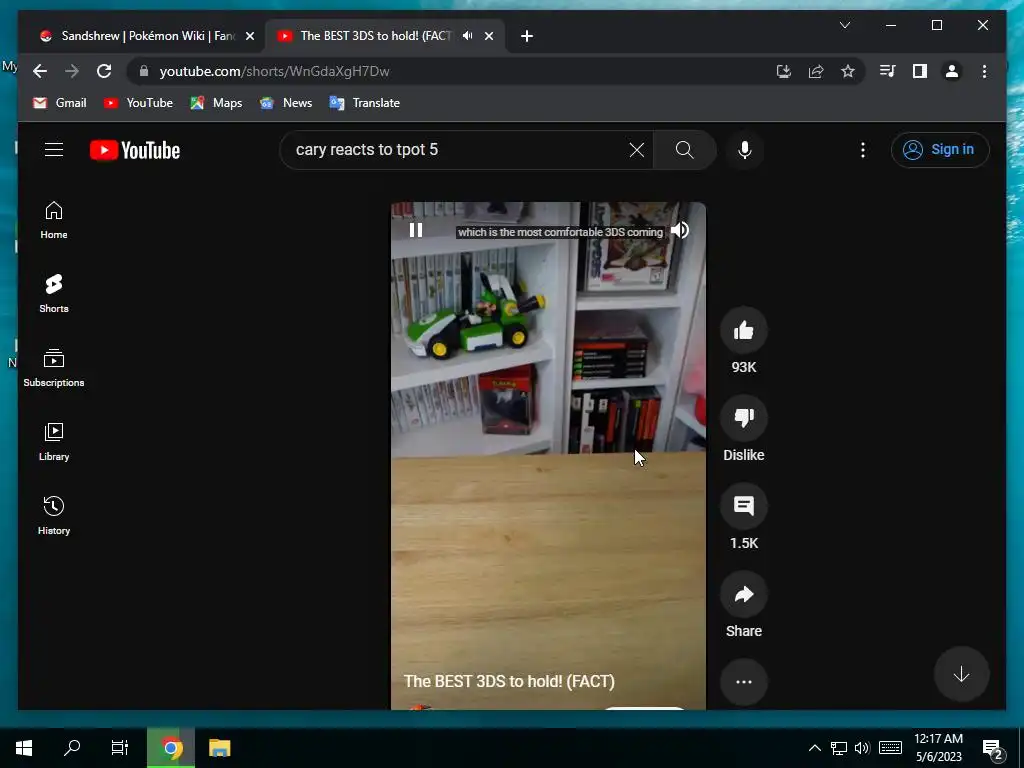Viewport: 1024px width, 768px height.
Task: View site information lock icon
Action: 144,71
